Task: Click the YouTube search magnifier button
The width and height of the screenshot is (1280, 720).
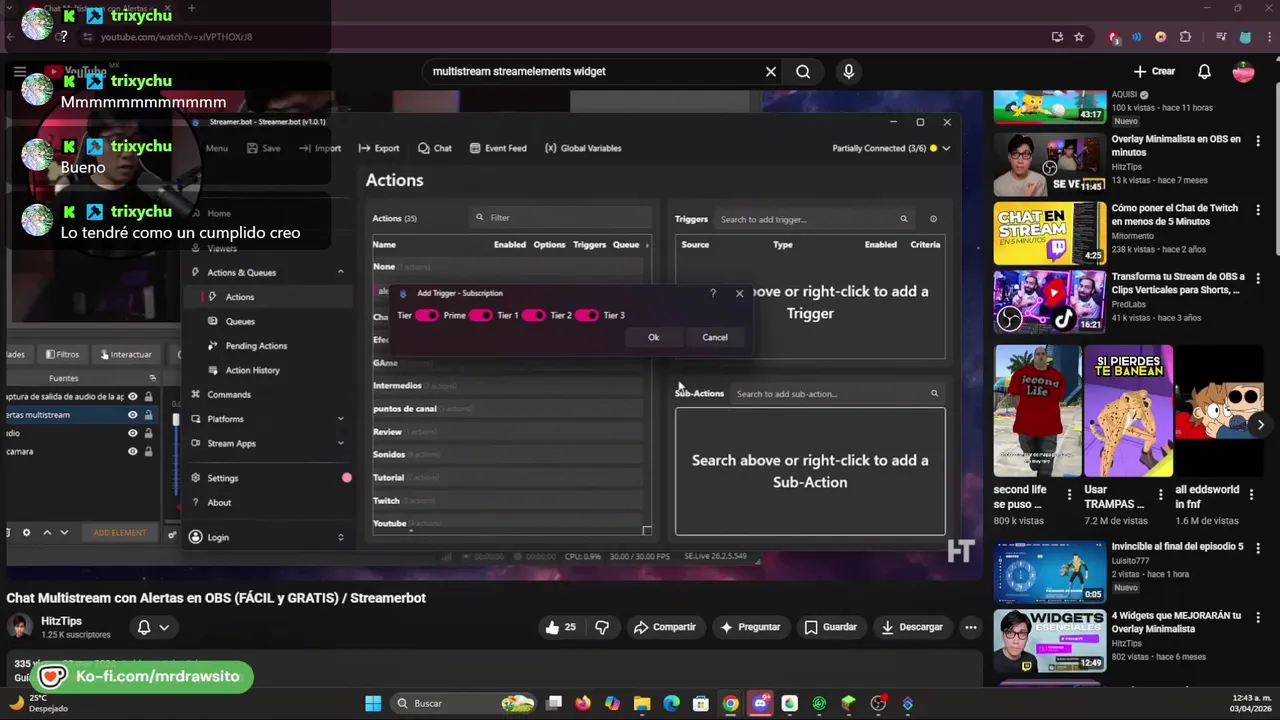Action: click(x=803, y=72)
